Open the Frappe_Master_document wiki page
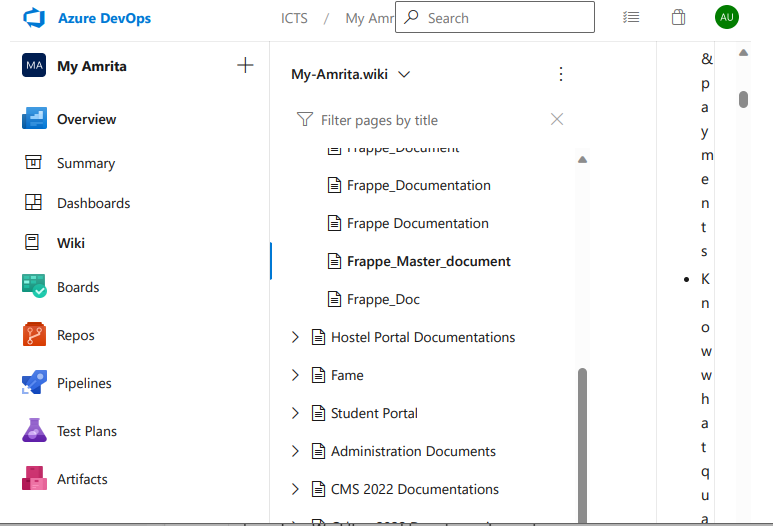The height and width of the screenshot is (526, 773). click(428, 261)
